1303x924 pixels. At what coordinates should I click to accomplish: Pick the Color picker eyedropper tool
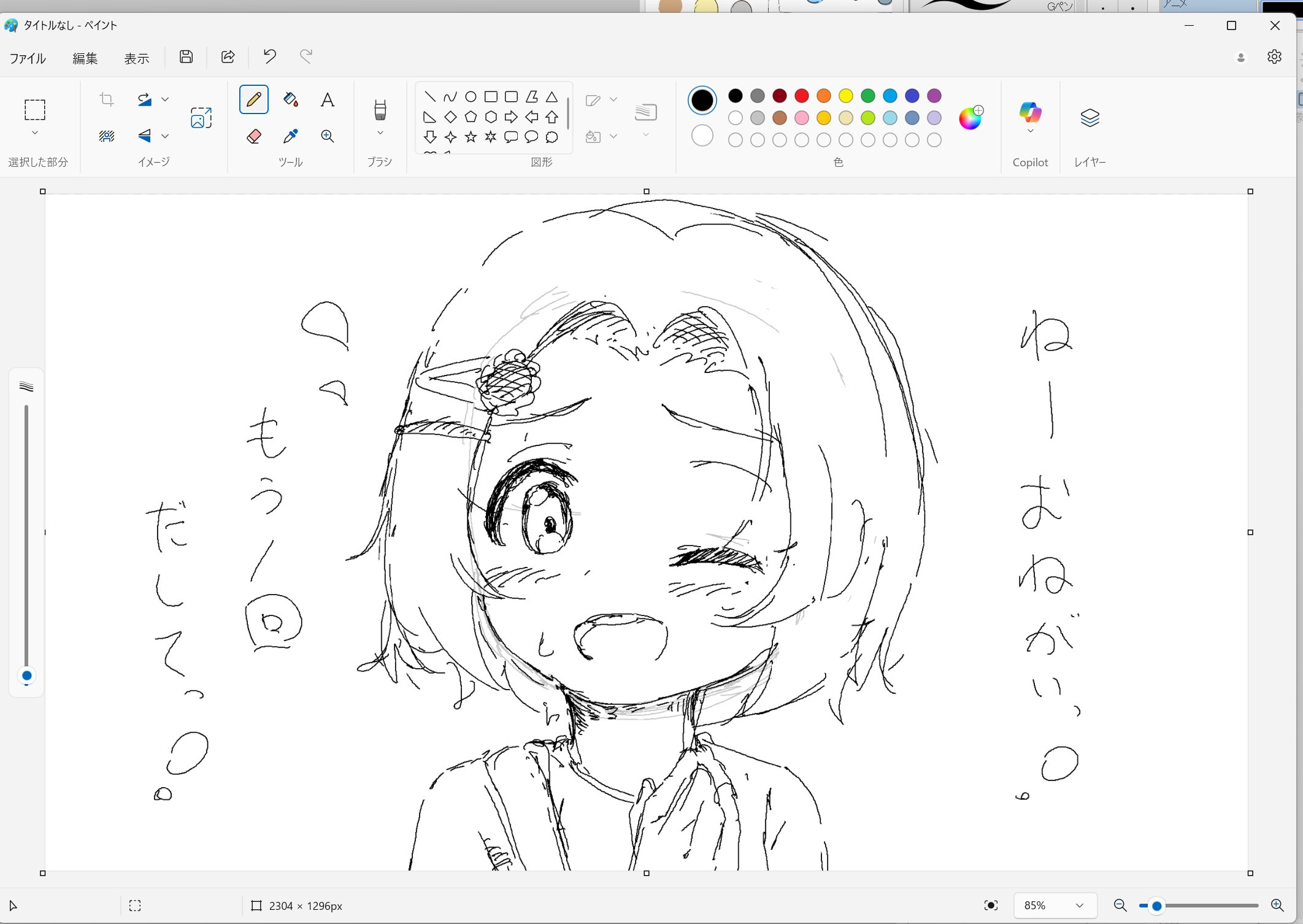[x=291, y=136]
